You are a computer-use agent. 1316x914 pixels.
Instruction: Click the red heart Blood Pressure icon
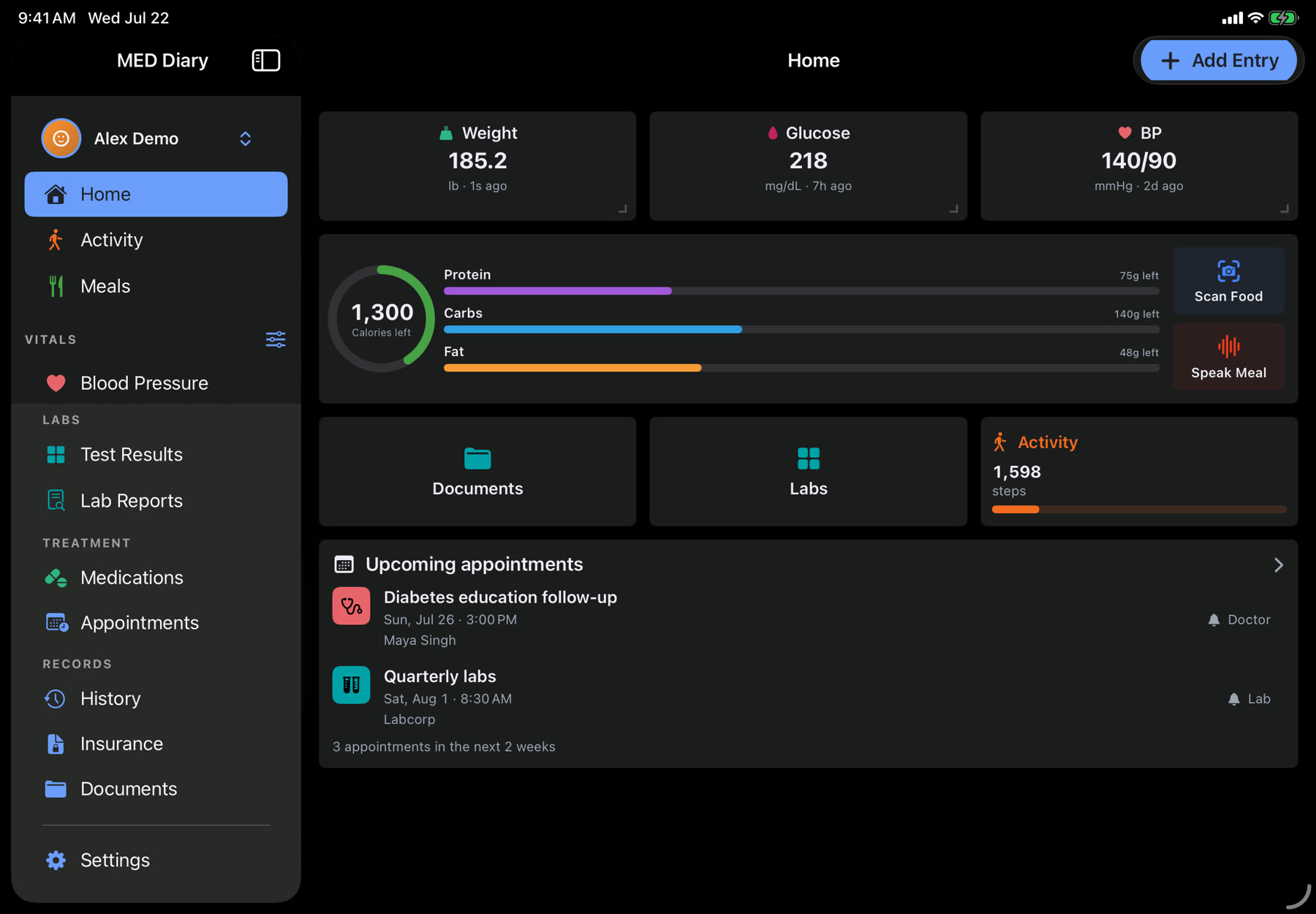(x=56, y=383)
